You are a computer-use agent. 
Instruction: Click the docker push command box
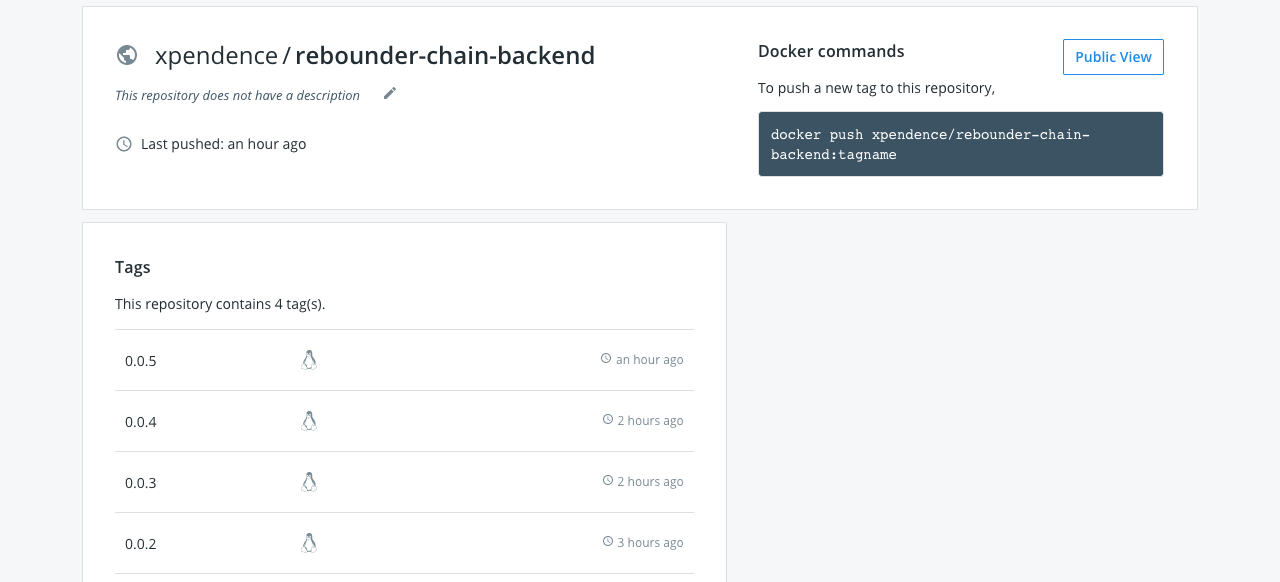coord(960,144)
